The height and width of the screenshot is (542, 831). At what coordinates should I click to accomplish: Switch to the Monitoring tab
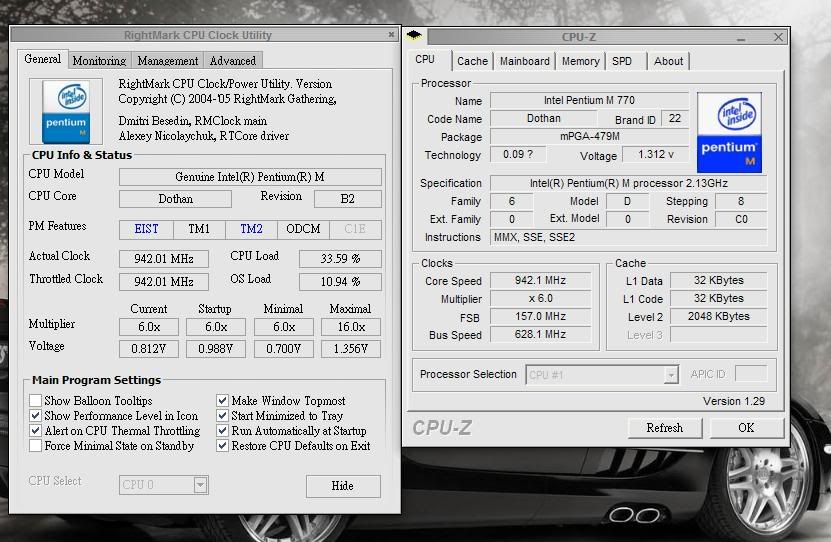tap(99, 60)
